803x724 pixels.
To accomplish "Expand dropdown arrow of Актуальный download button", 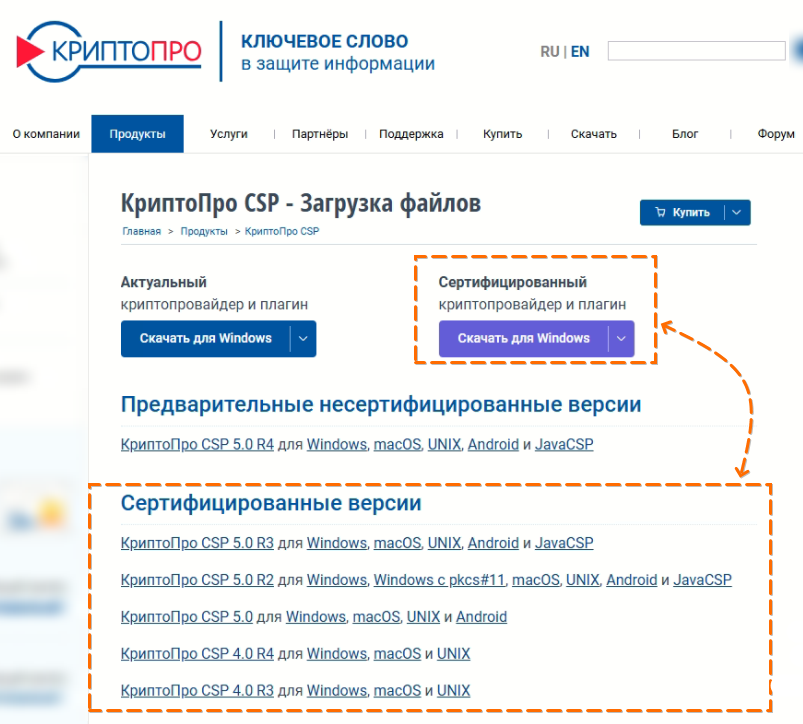I will click(303, 338).
